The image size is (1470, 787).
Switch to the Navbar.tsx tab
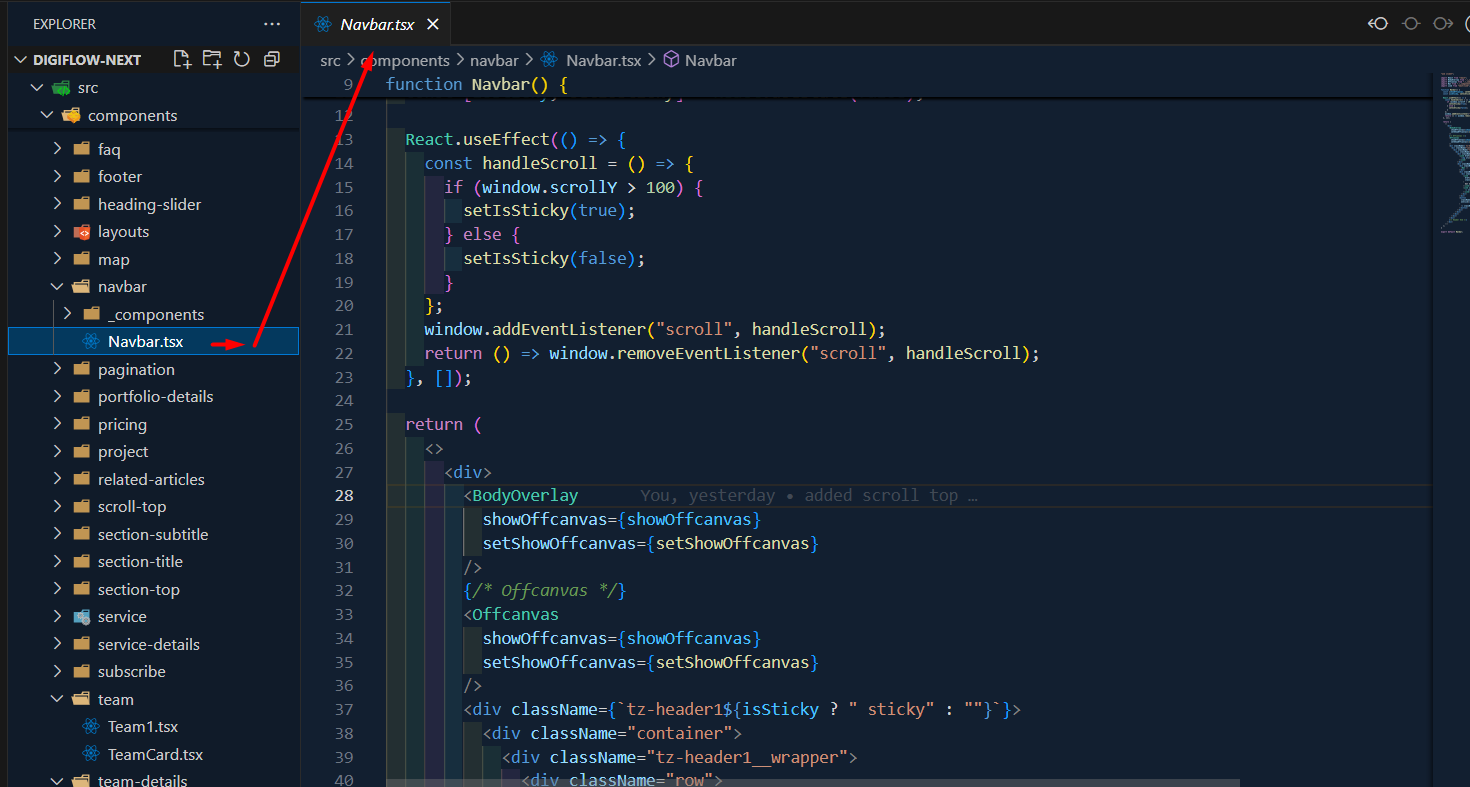376,24
